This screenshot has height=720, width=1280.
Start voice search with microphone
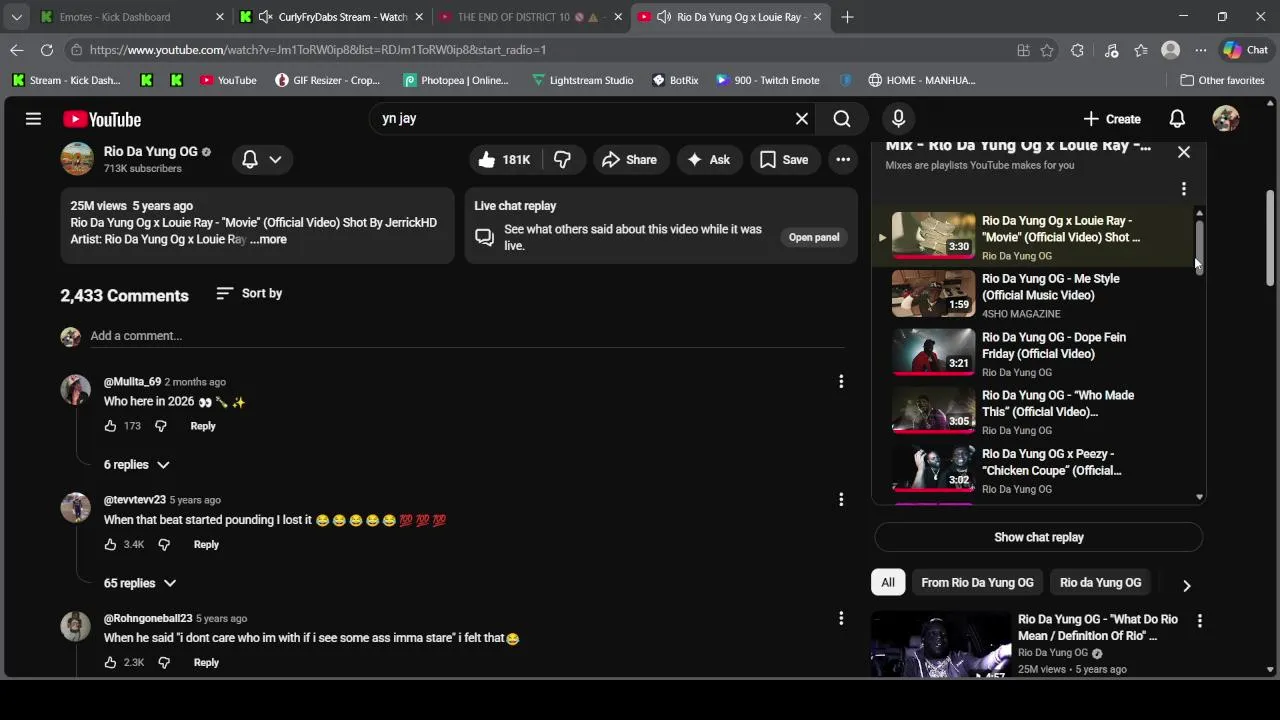point(898,119)
